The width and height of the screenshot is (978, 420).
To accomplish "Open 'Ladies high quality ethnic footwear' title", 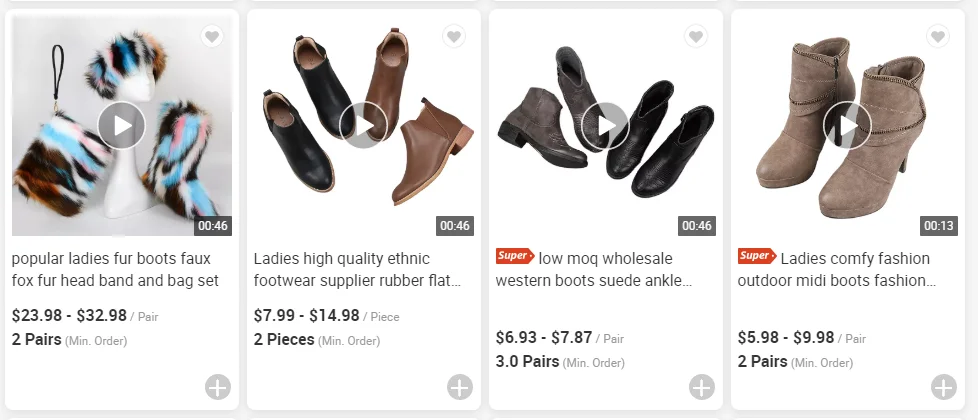I will 357,270.
